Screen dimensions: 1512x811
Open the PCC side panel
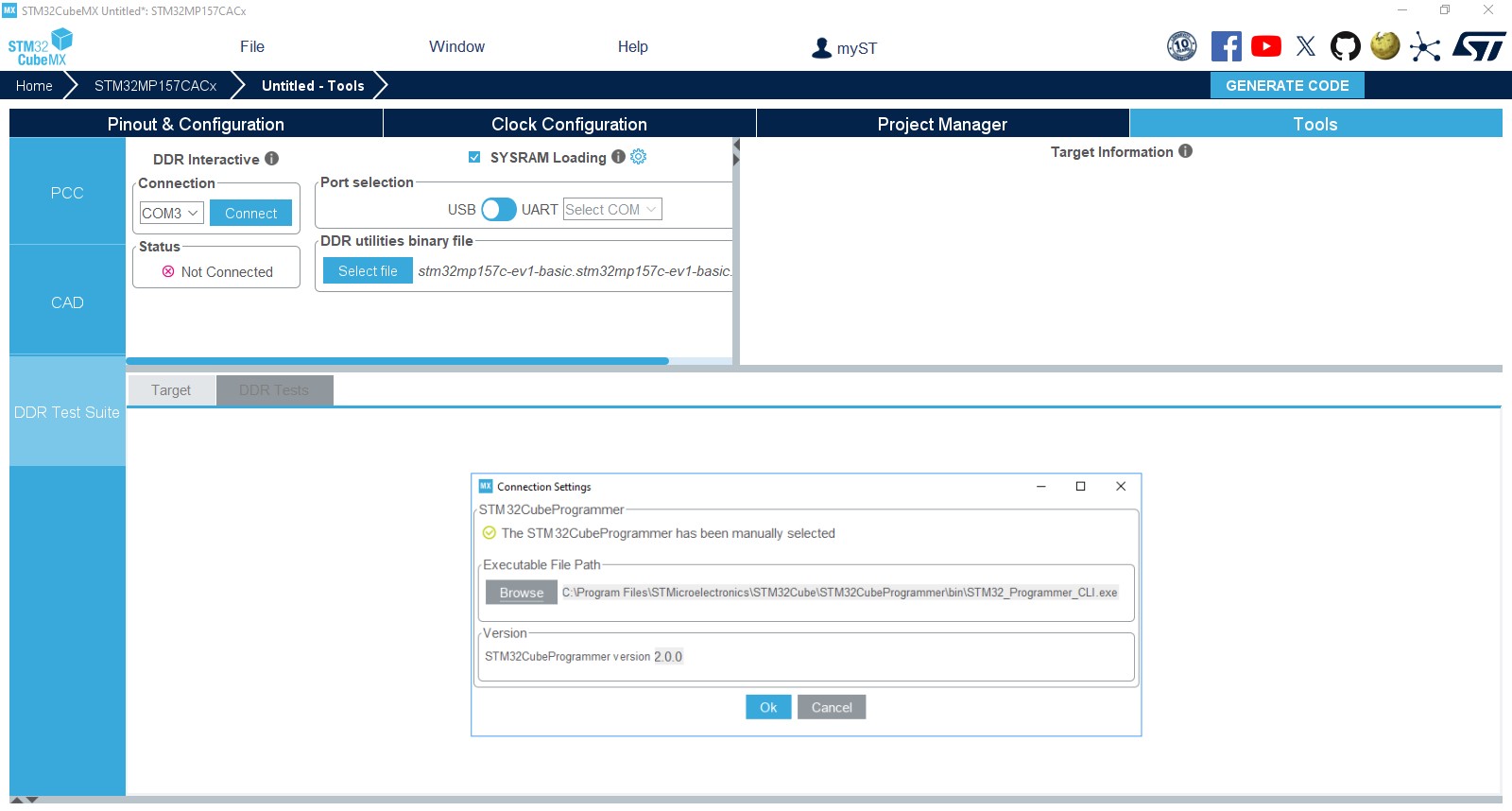tap(67, 192)
